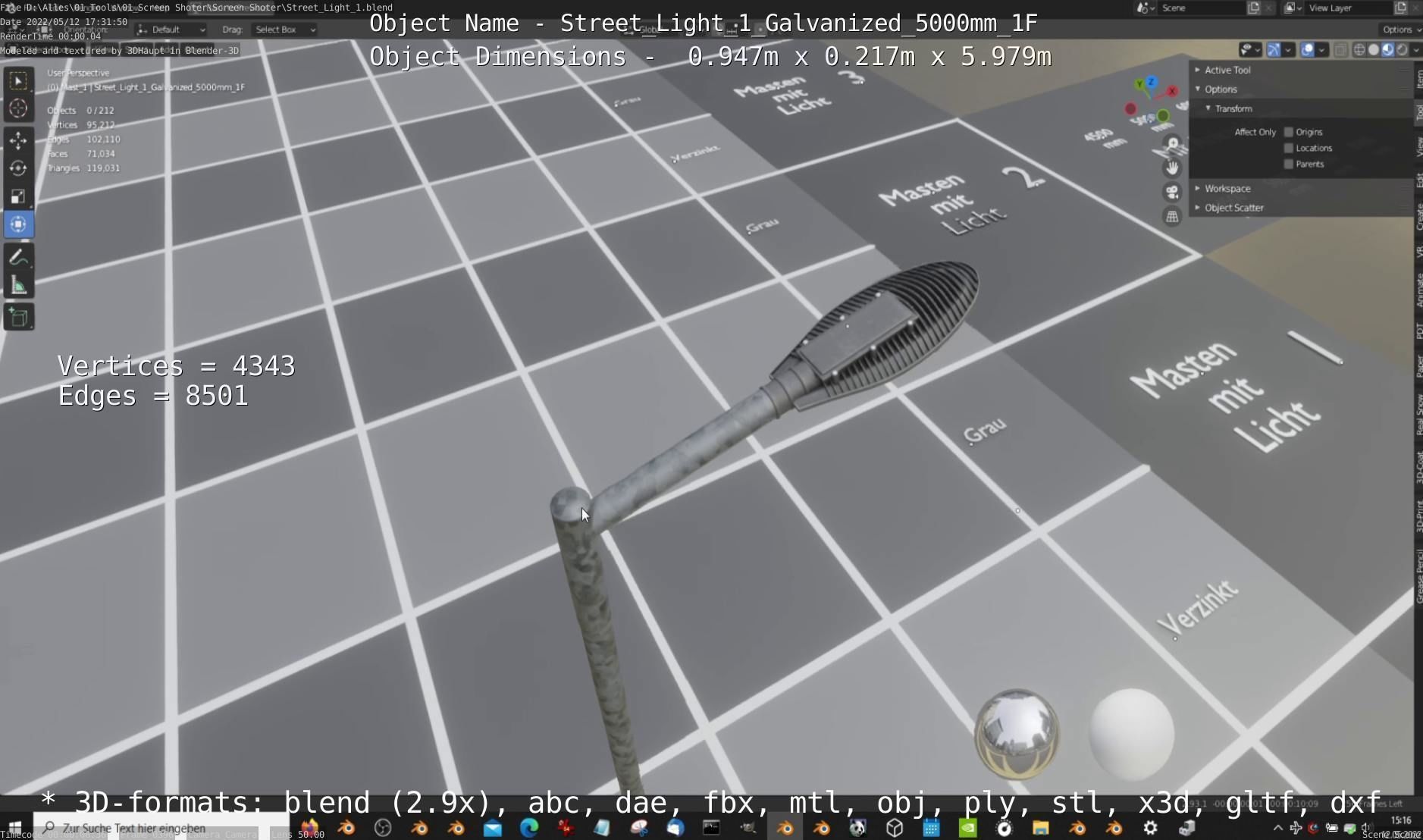Click the Scene name field
This screenshot has height=840, width=1423.
[1202, 8]
